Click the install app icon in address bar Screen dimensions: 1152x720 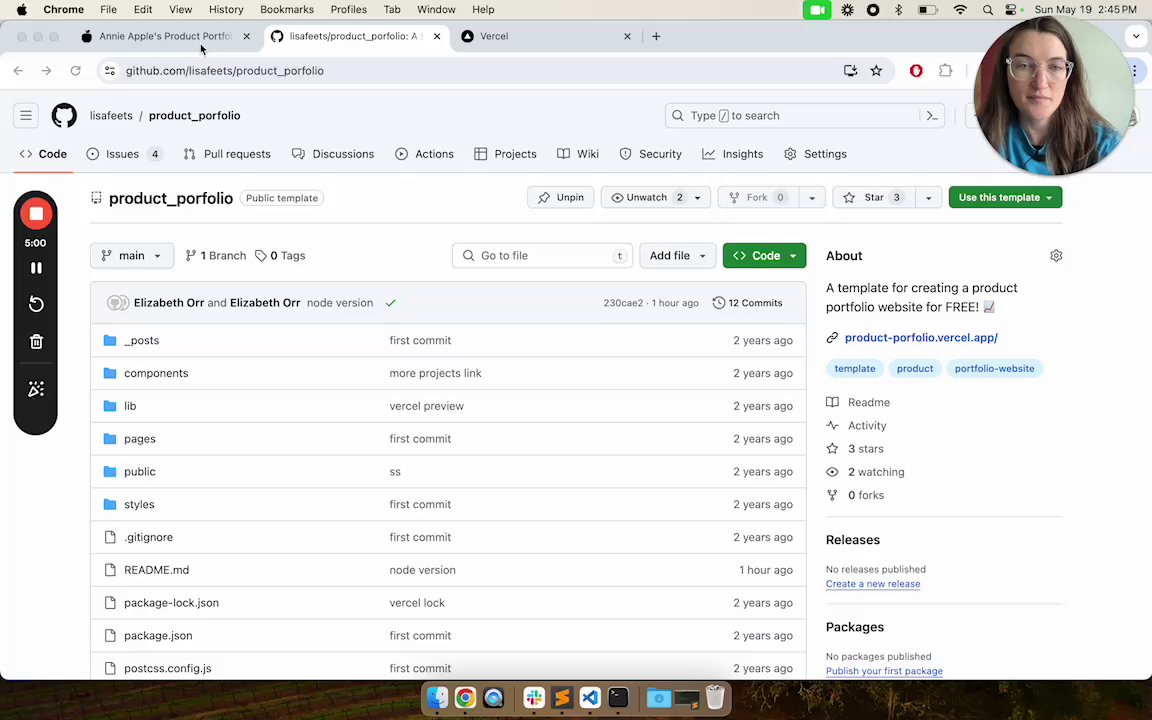click(x=850, y=71)
